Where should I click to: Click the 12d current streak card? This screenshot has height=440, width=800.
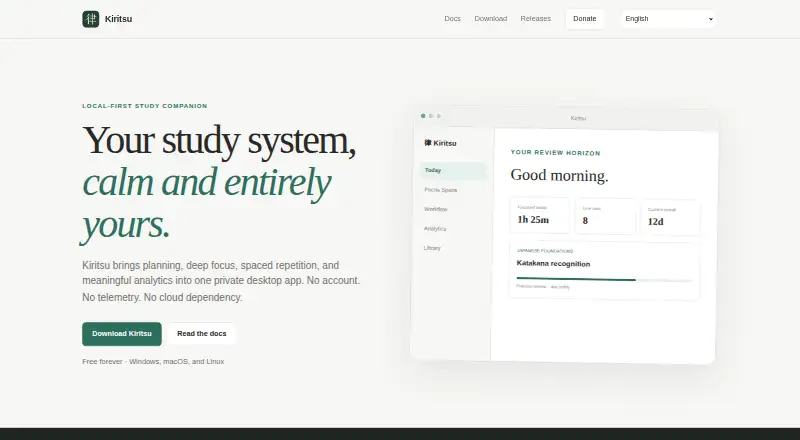click(670, 217)
